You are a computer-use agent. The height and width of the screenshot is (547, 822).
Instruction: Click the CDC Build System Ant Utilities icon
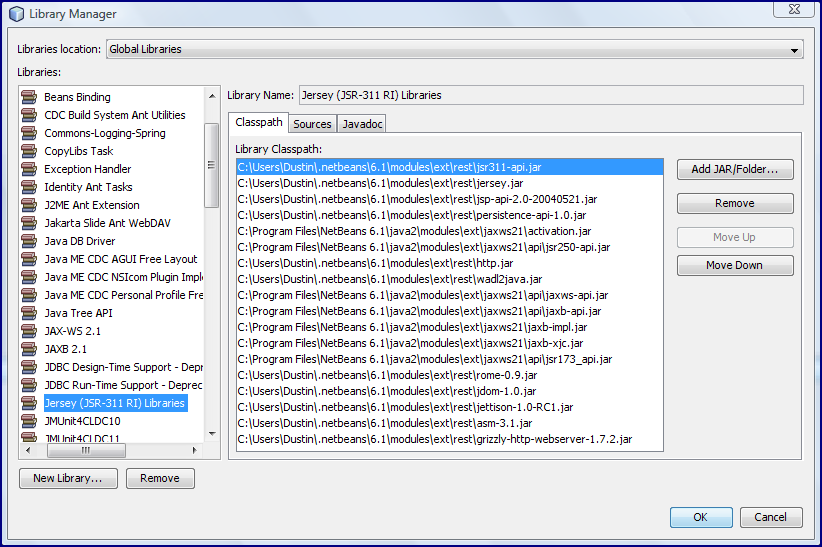pyautogui.click(x=29, y=115)
